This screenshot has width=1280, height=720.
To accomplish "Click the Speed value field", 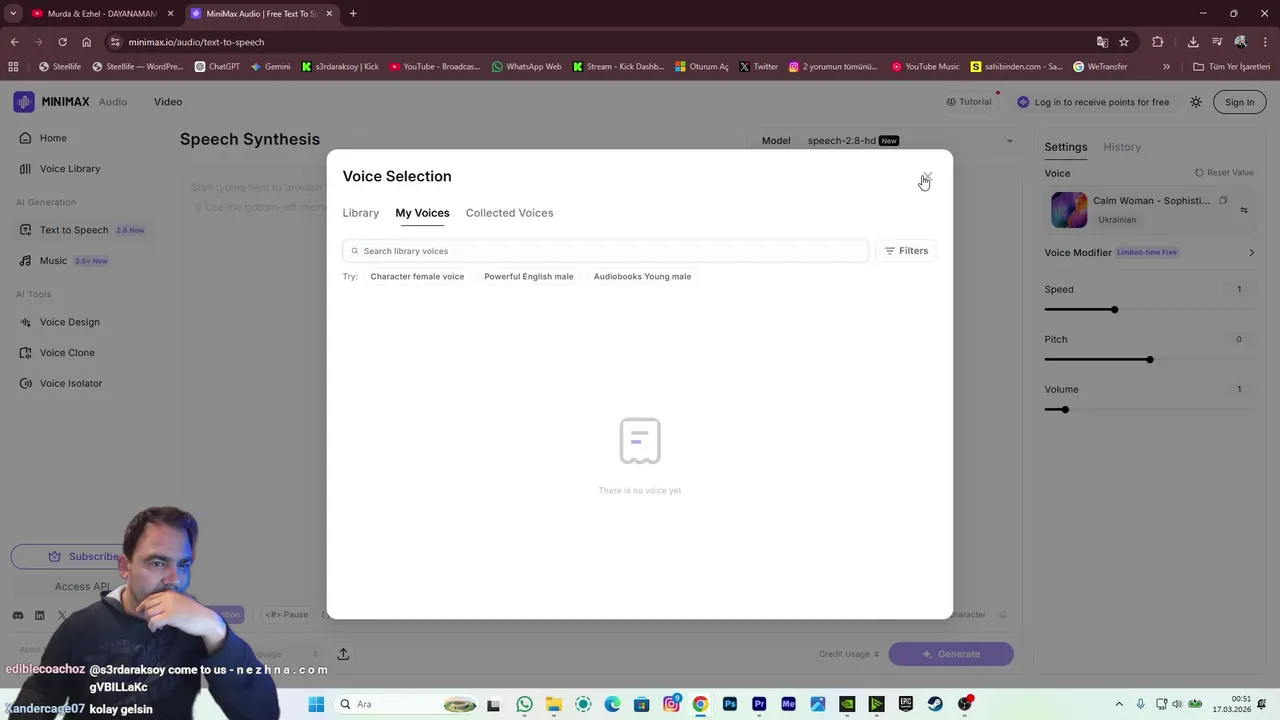I will click(1239, 290).
